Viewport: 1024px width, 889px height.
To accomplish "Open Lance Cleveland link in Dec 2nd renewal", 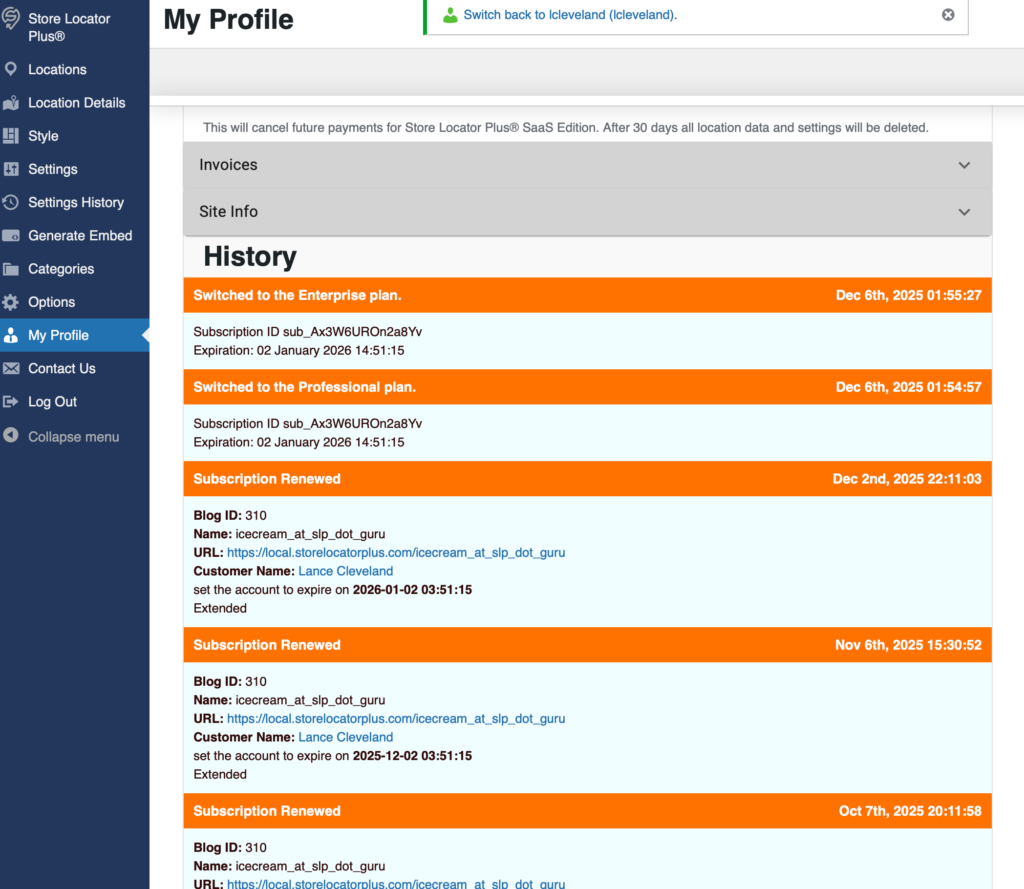I will (x=345, y=571).
